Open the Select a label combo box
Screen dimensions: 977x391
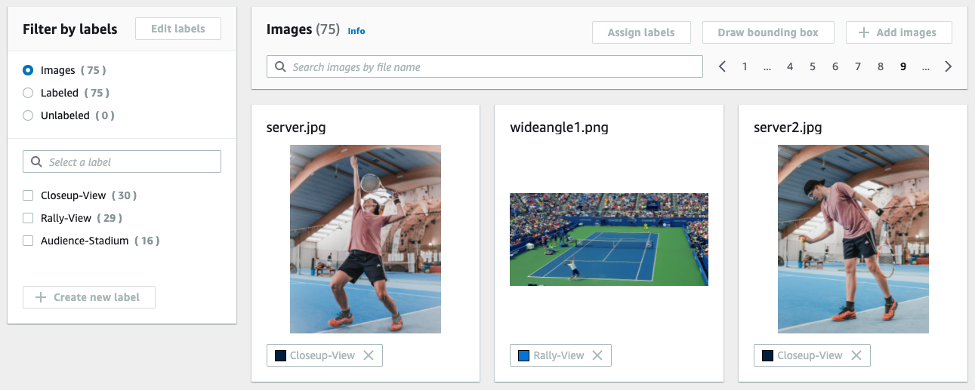tap(122, 162)
